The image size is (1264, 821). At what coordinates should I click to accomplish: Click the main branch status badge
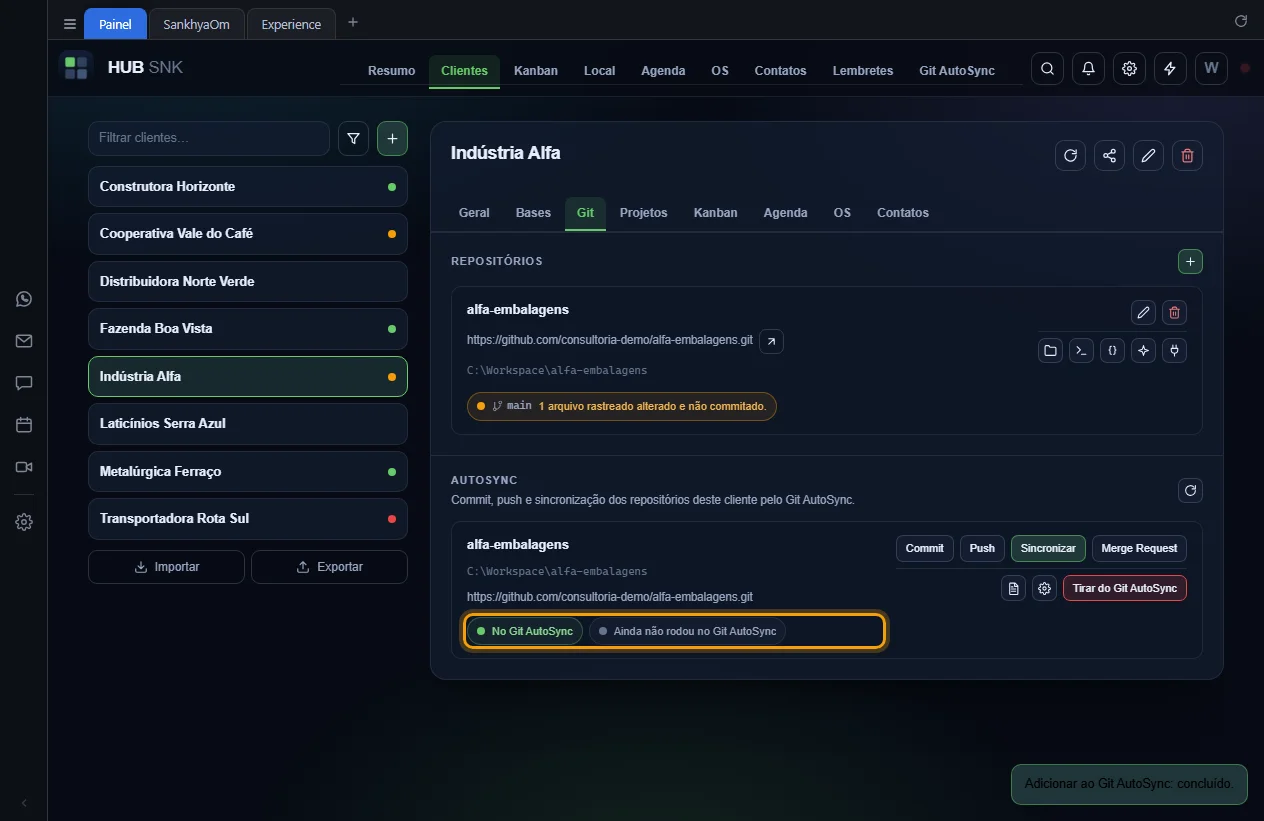click(621, 407)
